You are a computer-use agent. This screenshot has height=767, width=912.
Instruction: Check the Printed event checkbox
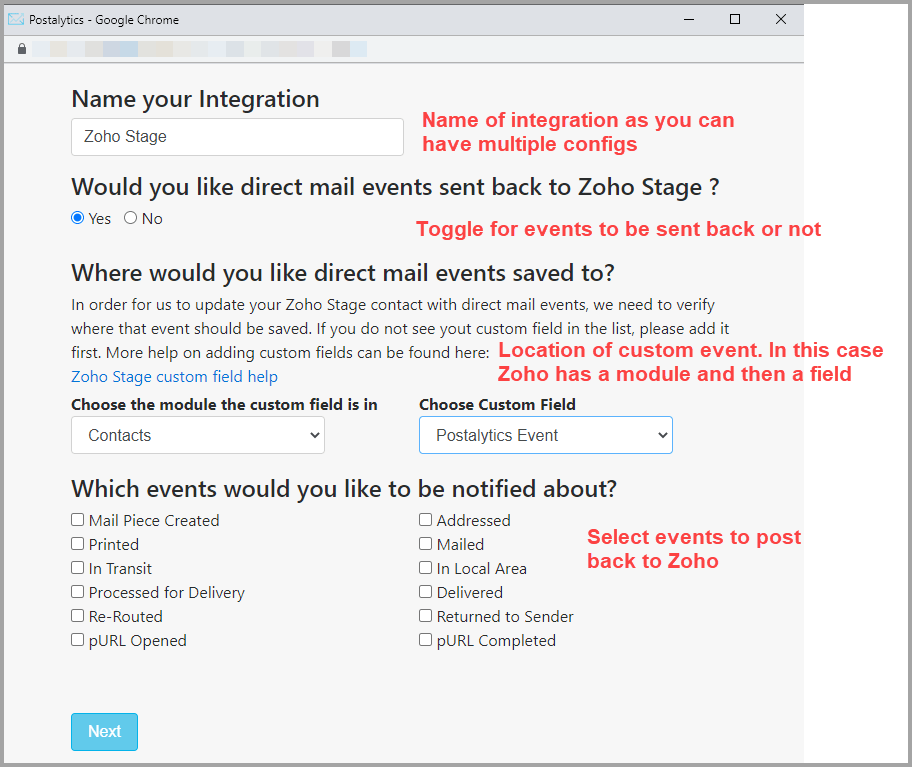(77, 544)
